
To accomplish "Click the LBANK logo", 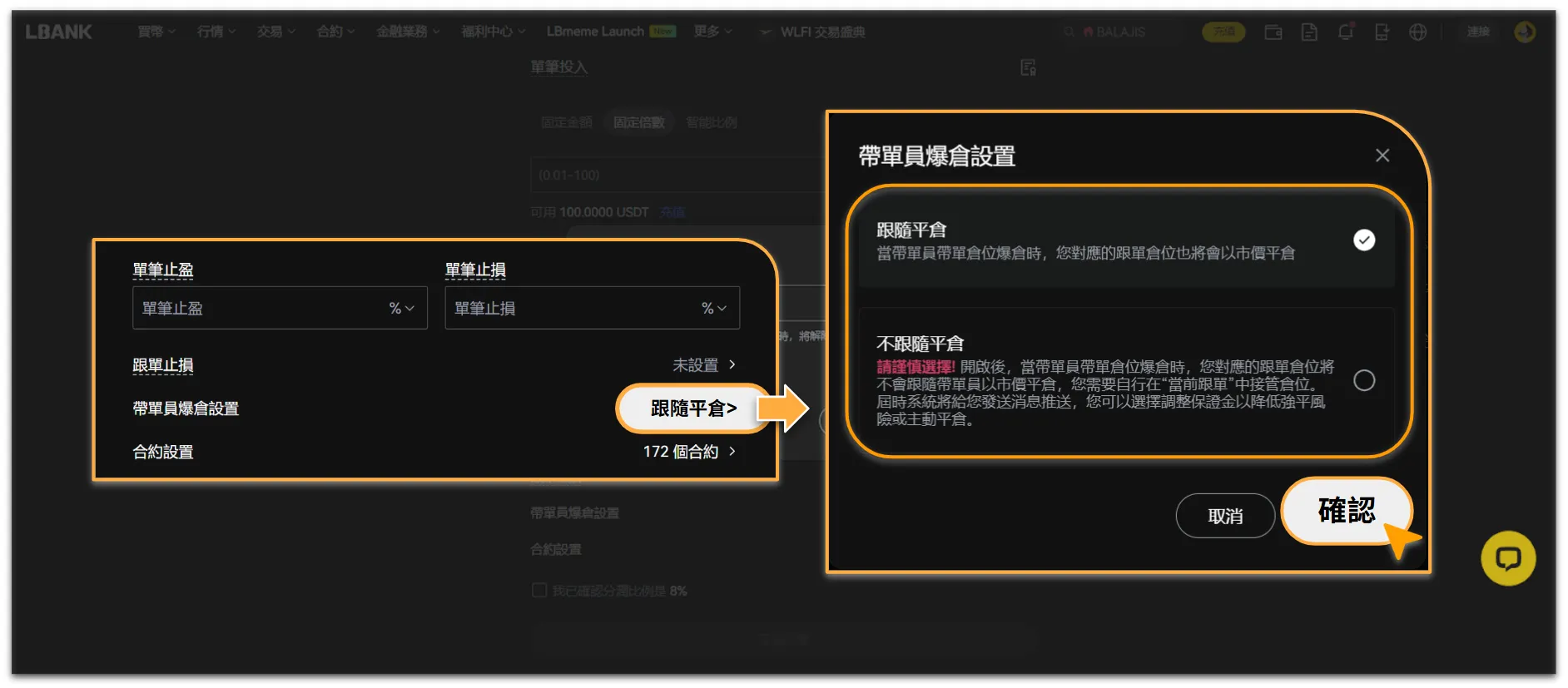I will click(58, 32).
